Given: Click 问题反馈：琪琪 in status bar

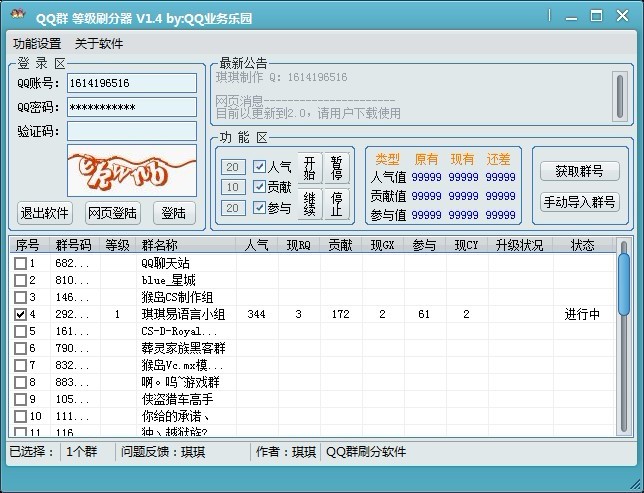Looking at the screenshot, I should pyautogui.click(x=163, y=452).
